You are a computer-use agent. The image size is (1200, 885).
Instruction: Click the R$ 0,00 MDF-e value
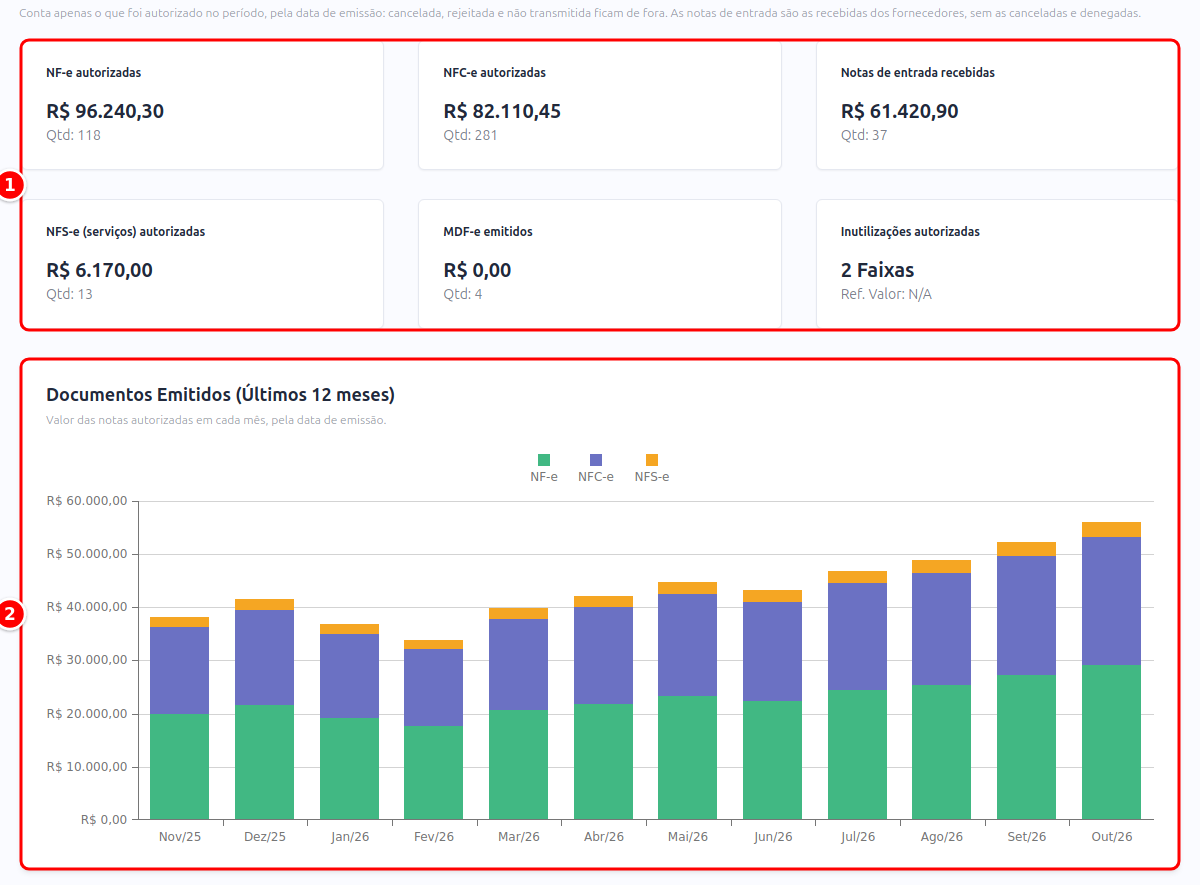coord(477,270)
